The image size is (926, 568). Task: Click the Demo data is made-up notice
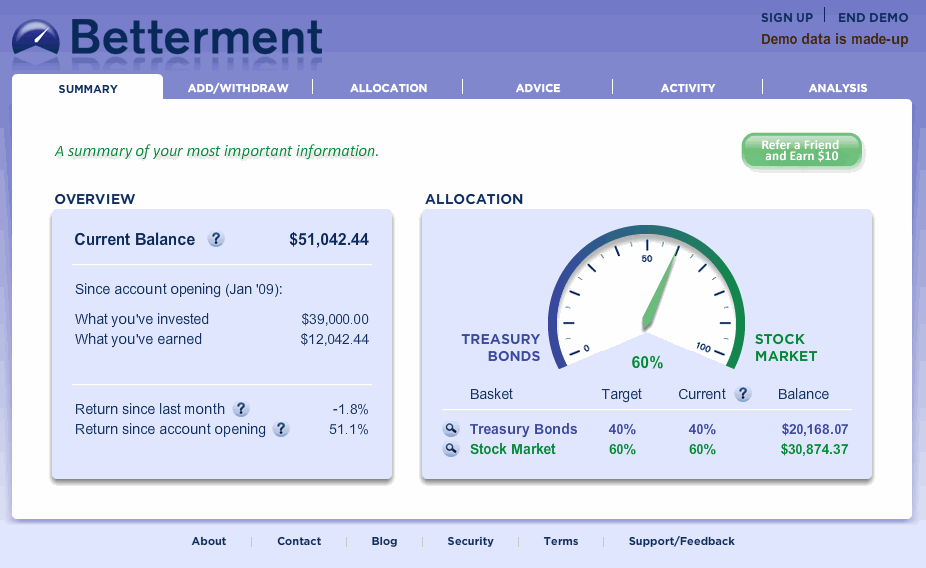pyautogui.click(x=834, y=40)
